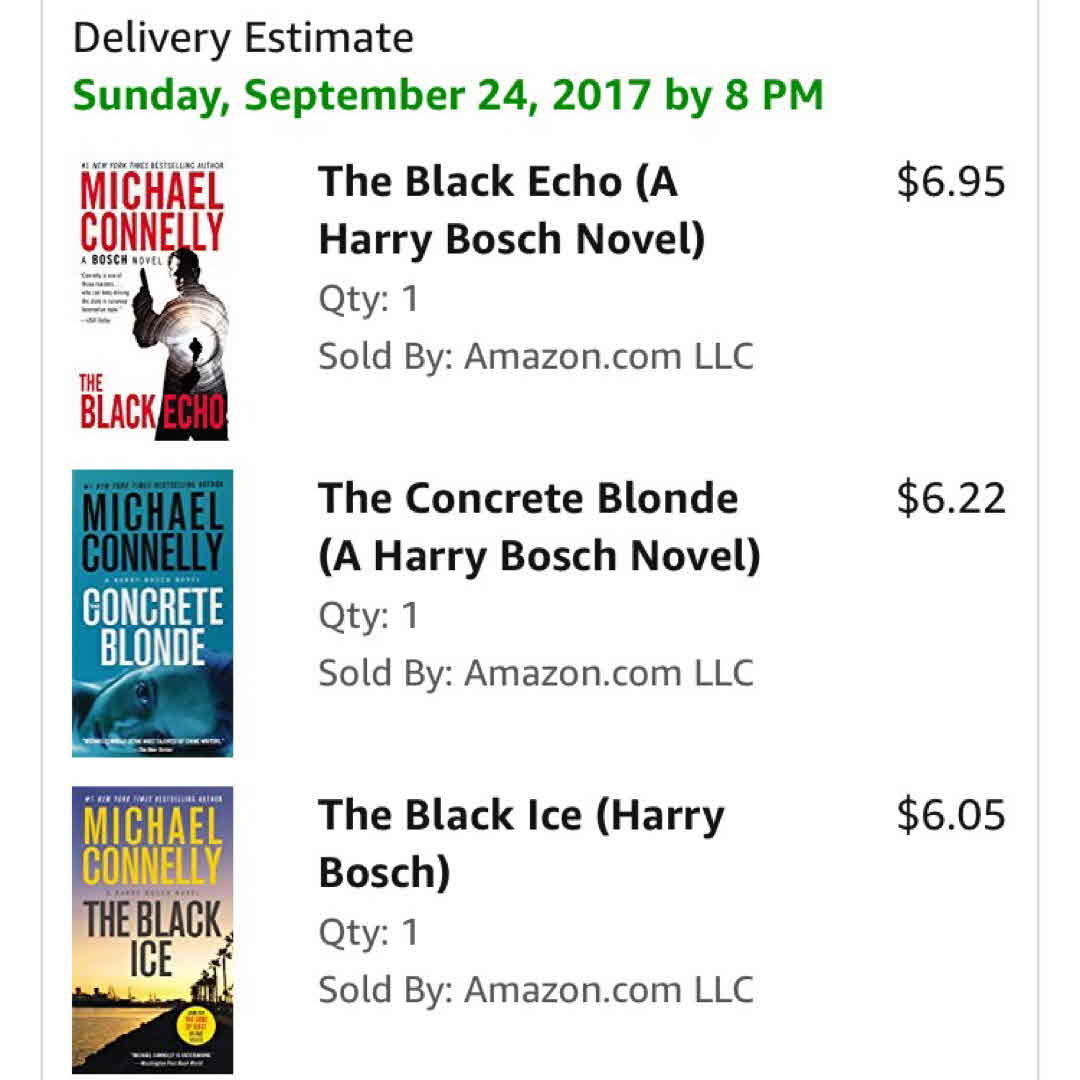Open Amazon.com LLC seller for The Concrete Blonde
1080x1080 pixels.
click(x=608, y=672)
